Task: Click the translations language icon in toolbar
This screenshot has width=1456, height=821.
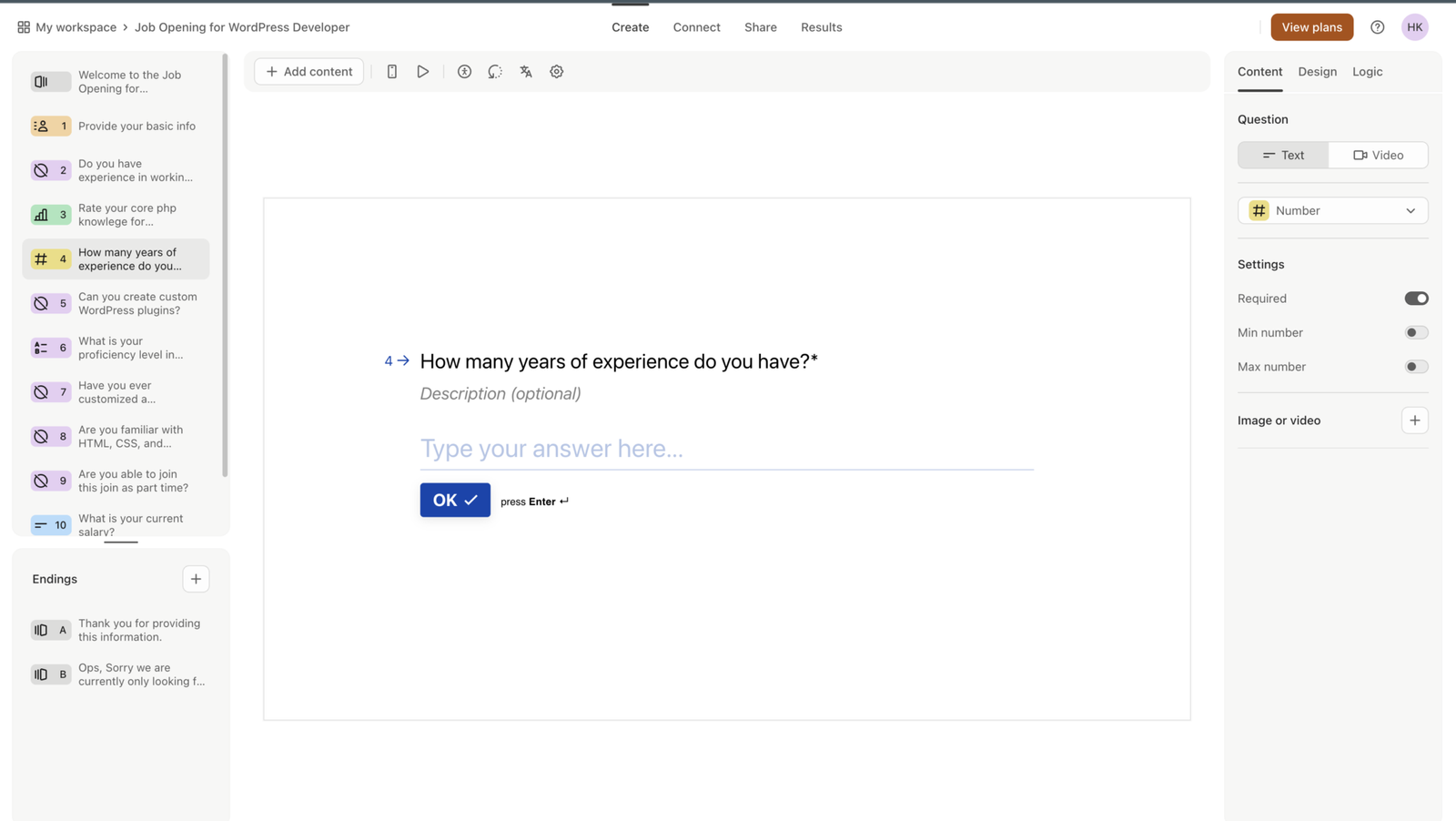Action: tap(525, 71)
